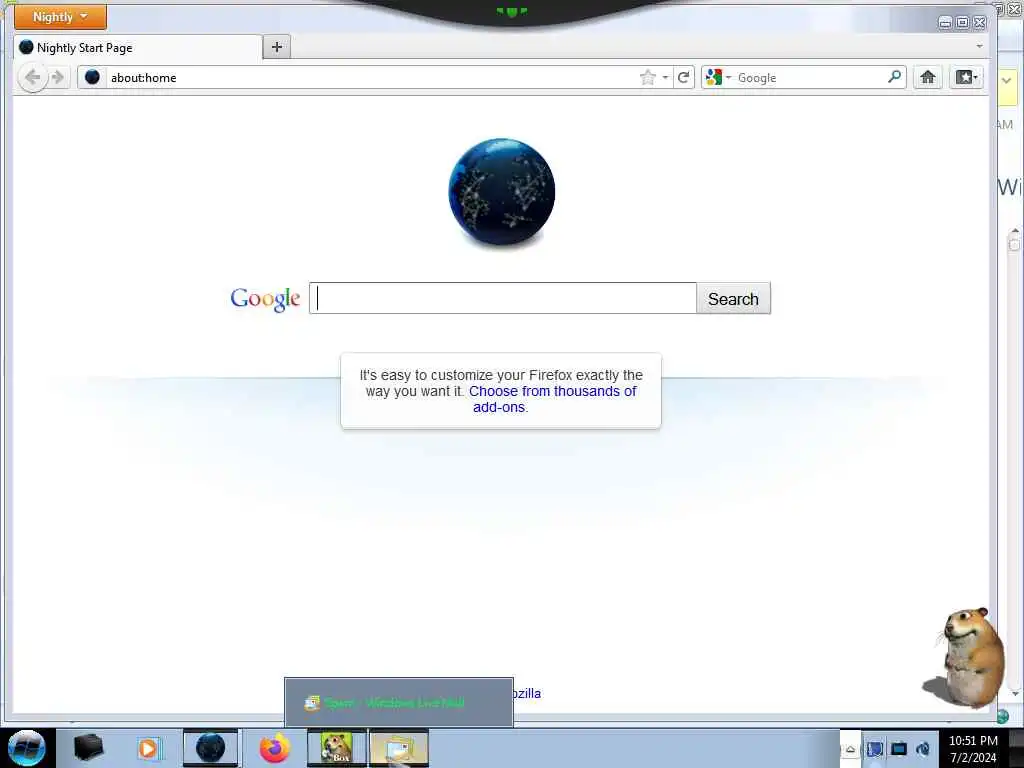Bookmark this page with the star icon

coord(647,78)
